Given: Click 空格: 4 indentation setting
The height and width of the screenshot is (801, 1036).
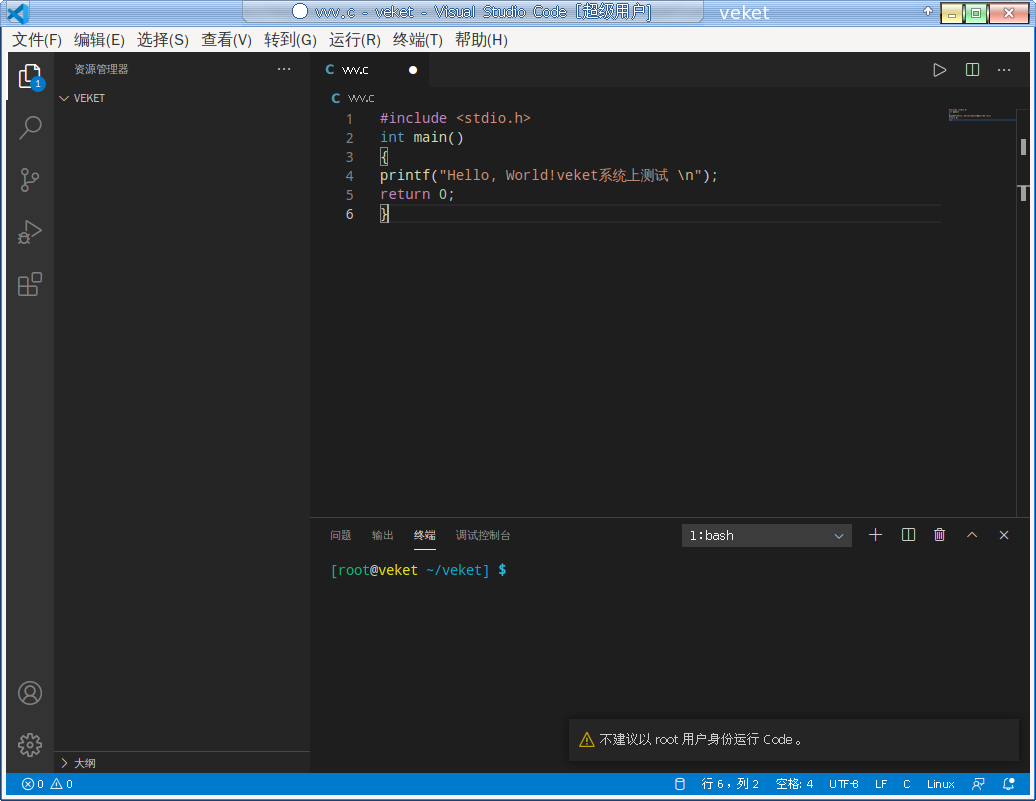Looking at the screenshot, I should pos(794,784).
